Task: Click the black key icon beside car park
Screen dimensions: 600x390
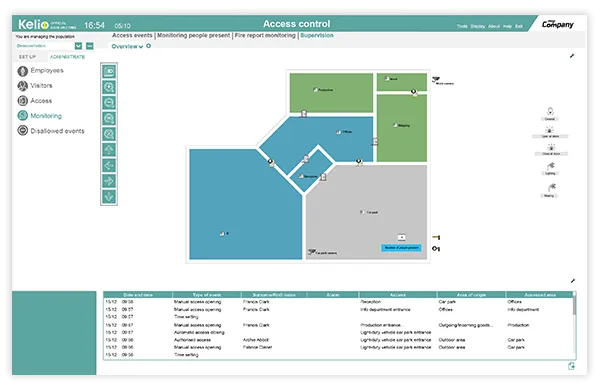Action: [436, 249]
